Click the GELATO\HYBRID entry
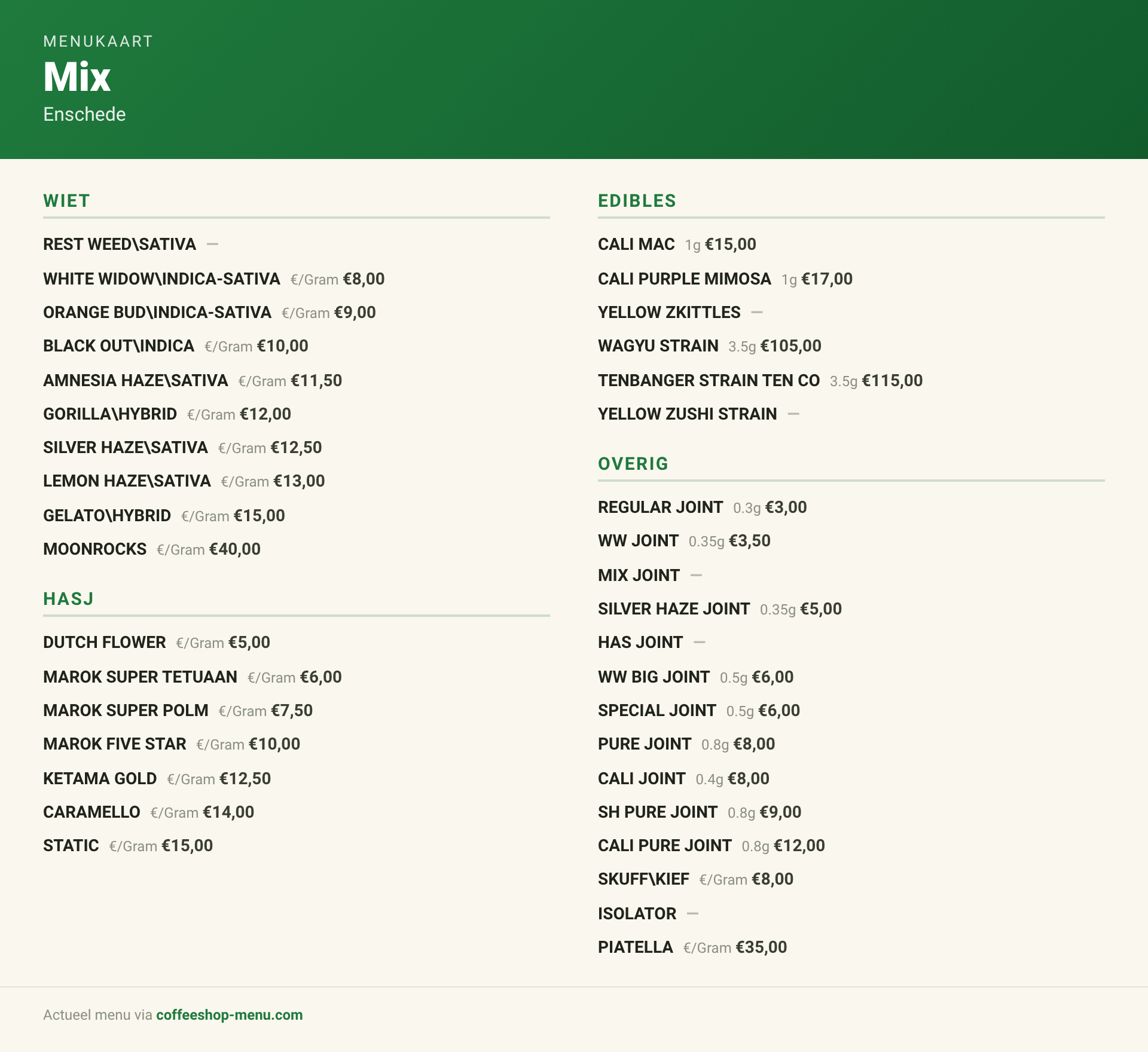Viewport: 1148px width, 1052px height. [x=107, y=516]
